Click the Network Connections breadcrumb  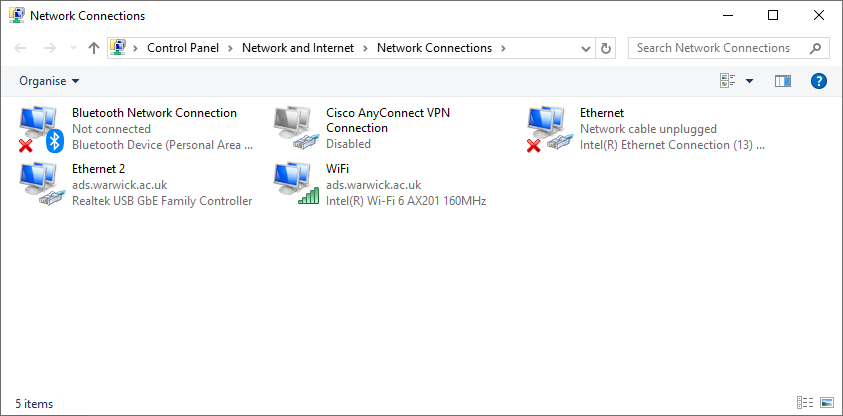click(434, 48)
